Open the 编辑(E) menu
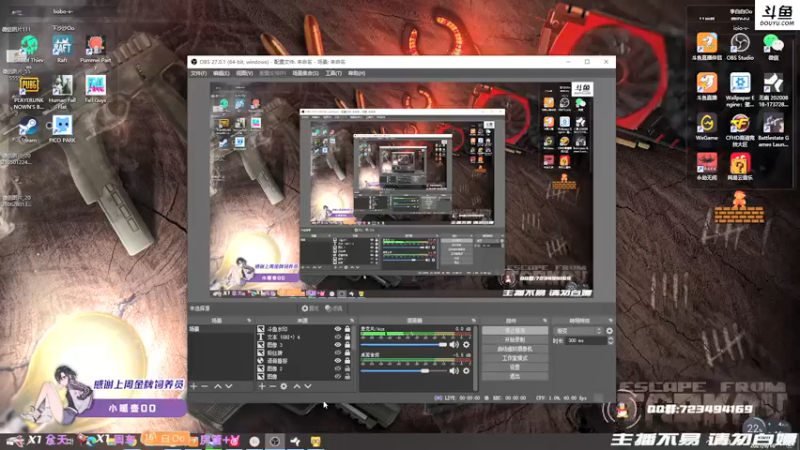The height and width of the screenshot is (450, 800). click(x=221, y=73)
